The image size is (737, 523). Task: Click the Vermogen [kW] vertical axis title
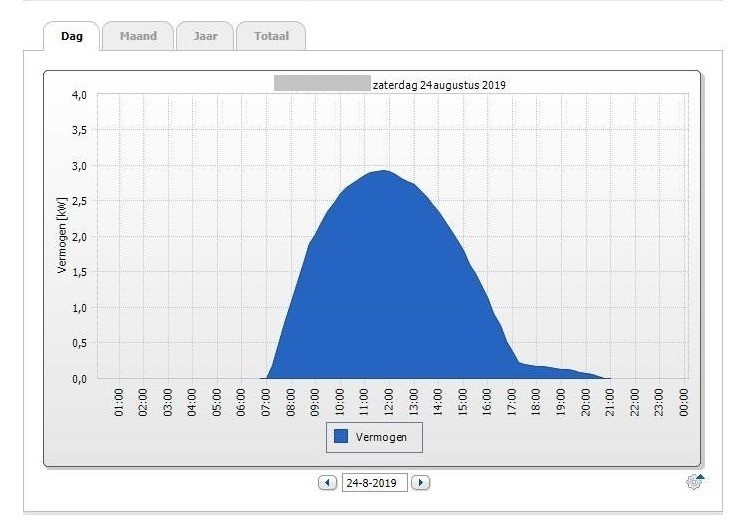click(62, 236)
